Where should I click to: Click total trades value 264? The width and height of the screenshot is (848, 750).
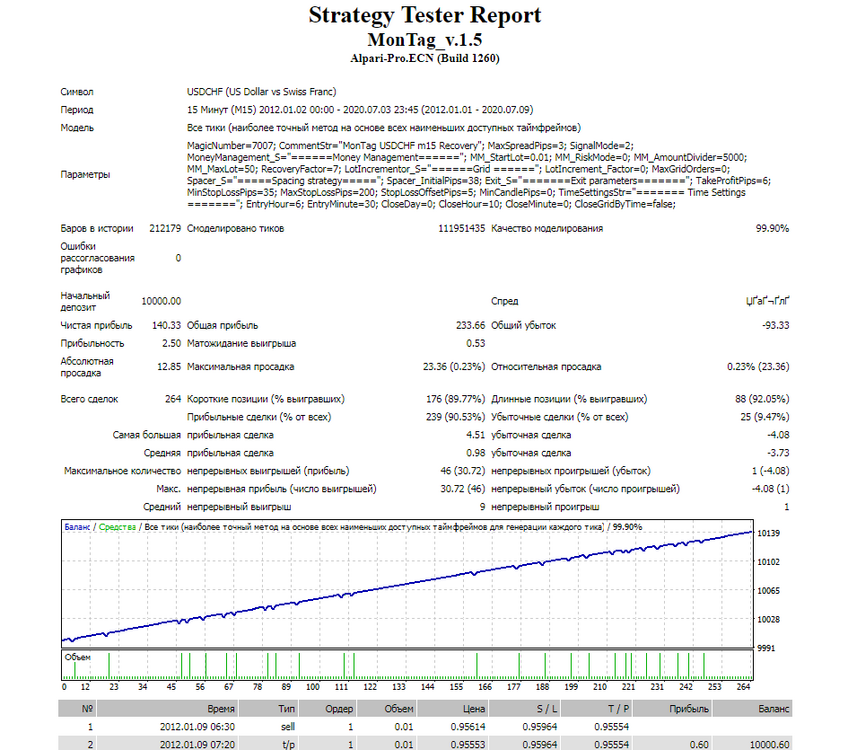[x=173, y=399]
